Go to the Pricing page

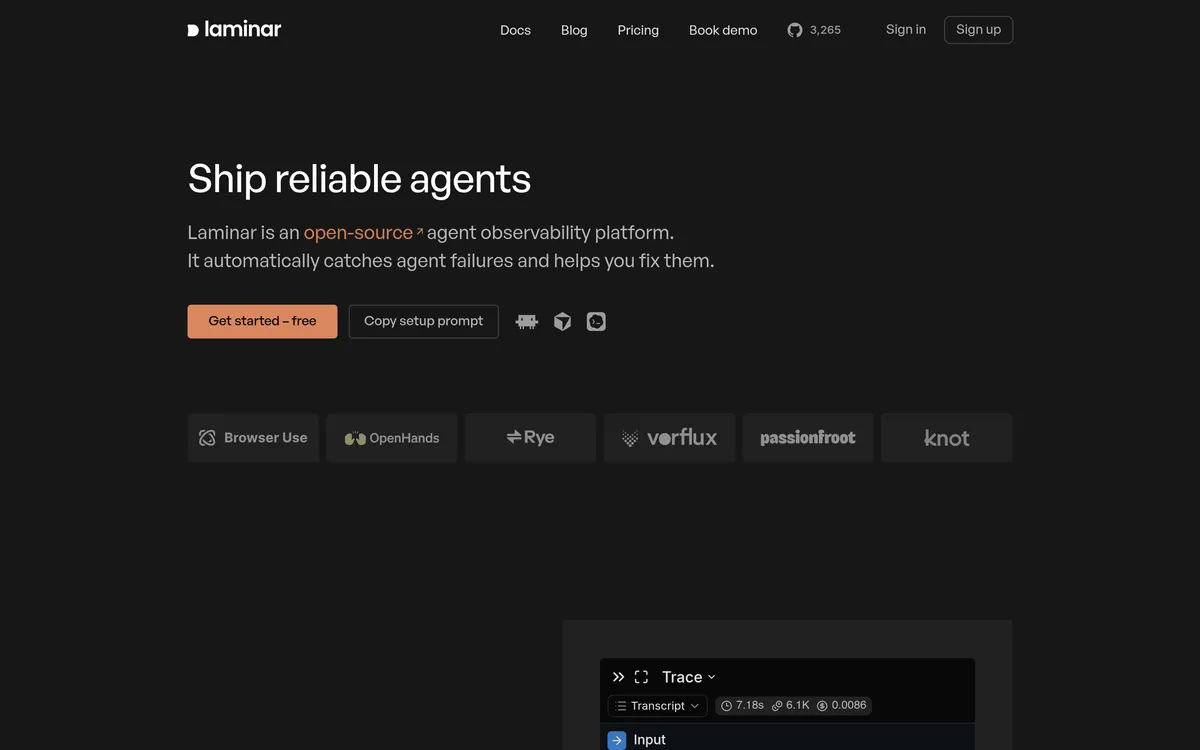click(638, 30)
